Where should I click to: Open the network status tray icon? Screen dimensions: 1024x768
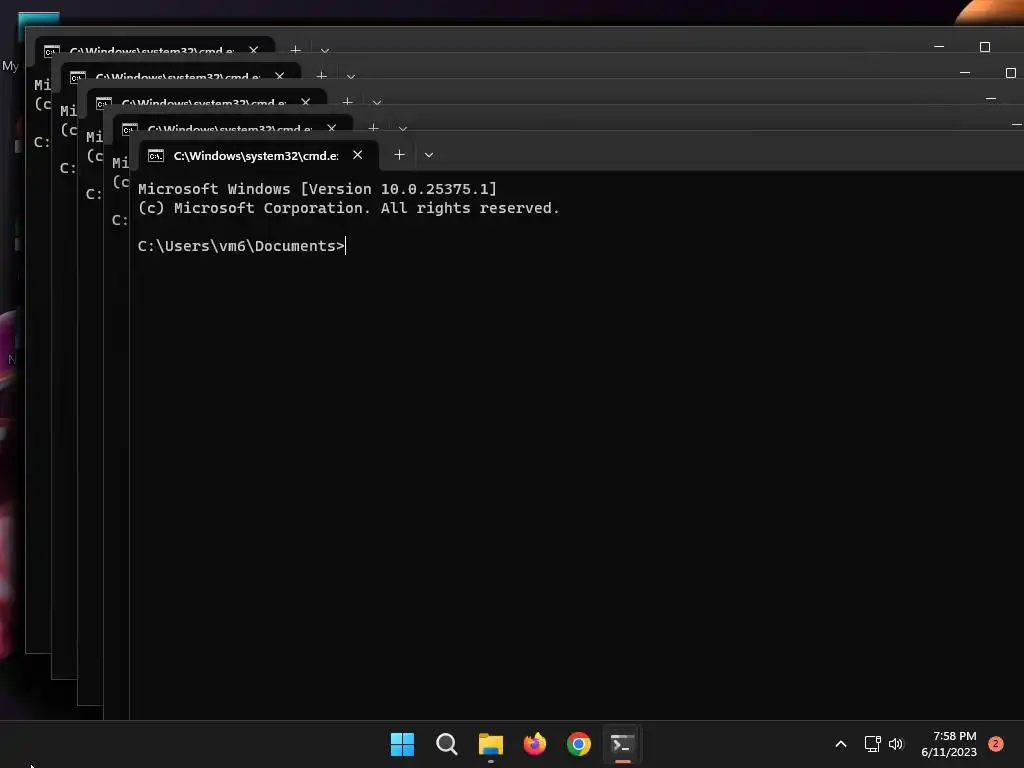pos(872,744)
